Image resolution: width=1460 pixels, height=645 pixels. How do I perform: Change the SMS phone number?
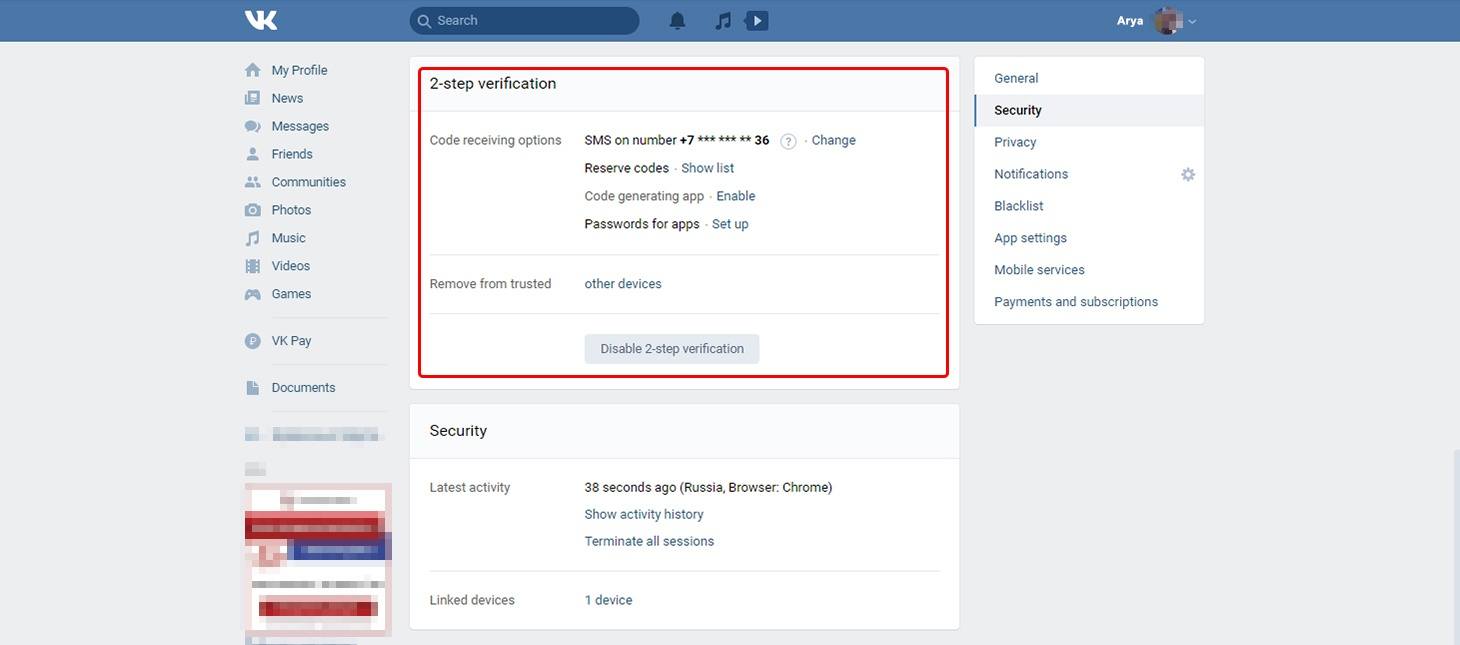(833, 140)
